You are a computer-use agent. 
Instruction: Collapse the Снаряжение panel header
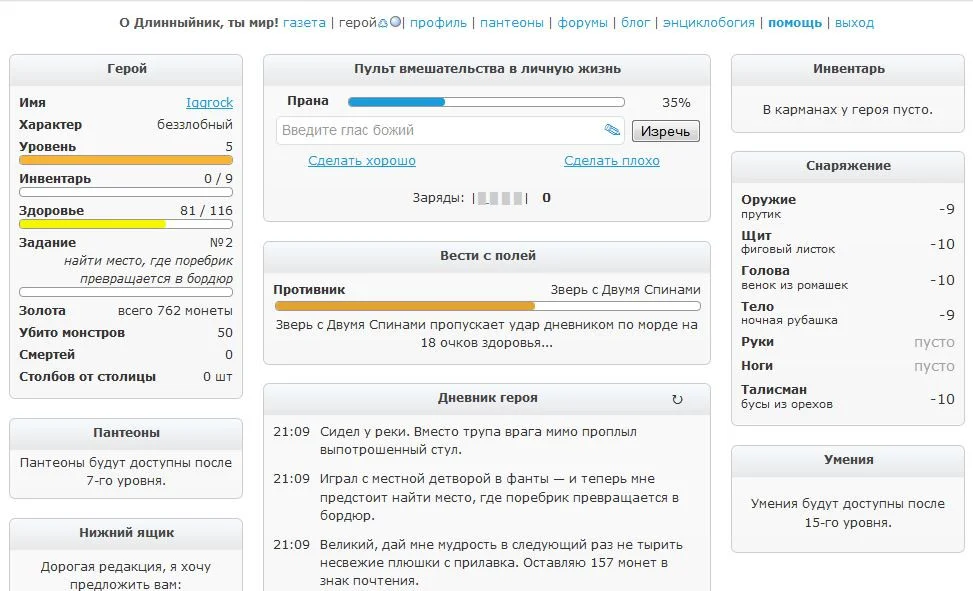848,166
